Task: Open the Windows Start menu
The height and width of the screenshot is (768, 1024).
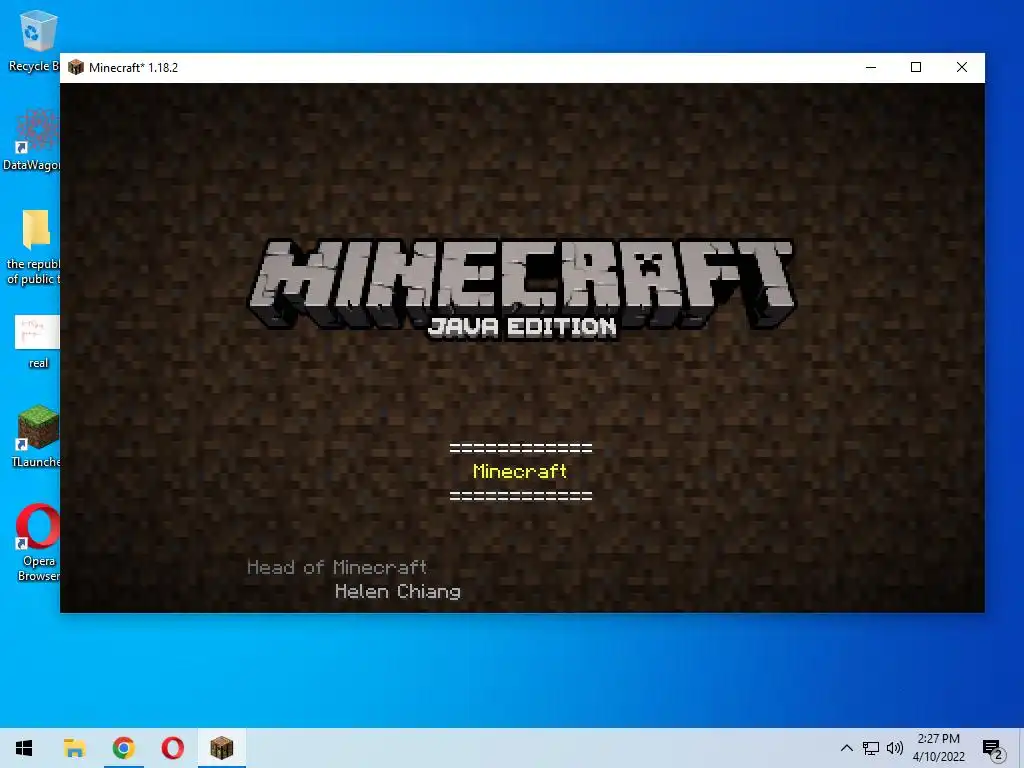Action: click(24, 748)
